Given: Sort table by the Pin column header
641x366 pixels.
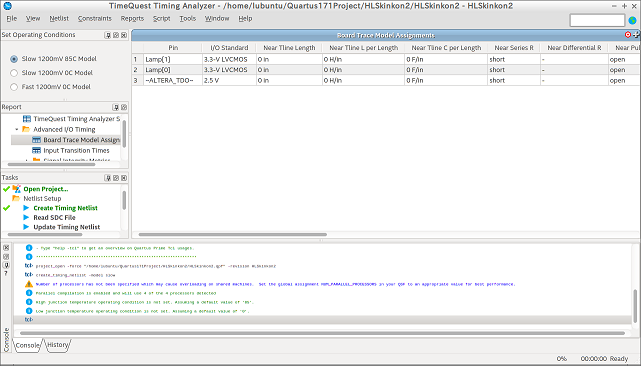Looking at the screenshot, I should (x=173, y=48).
